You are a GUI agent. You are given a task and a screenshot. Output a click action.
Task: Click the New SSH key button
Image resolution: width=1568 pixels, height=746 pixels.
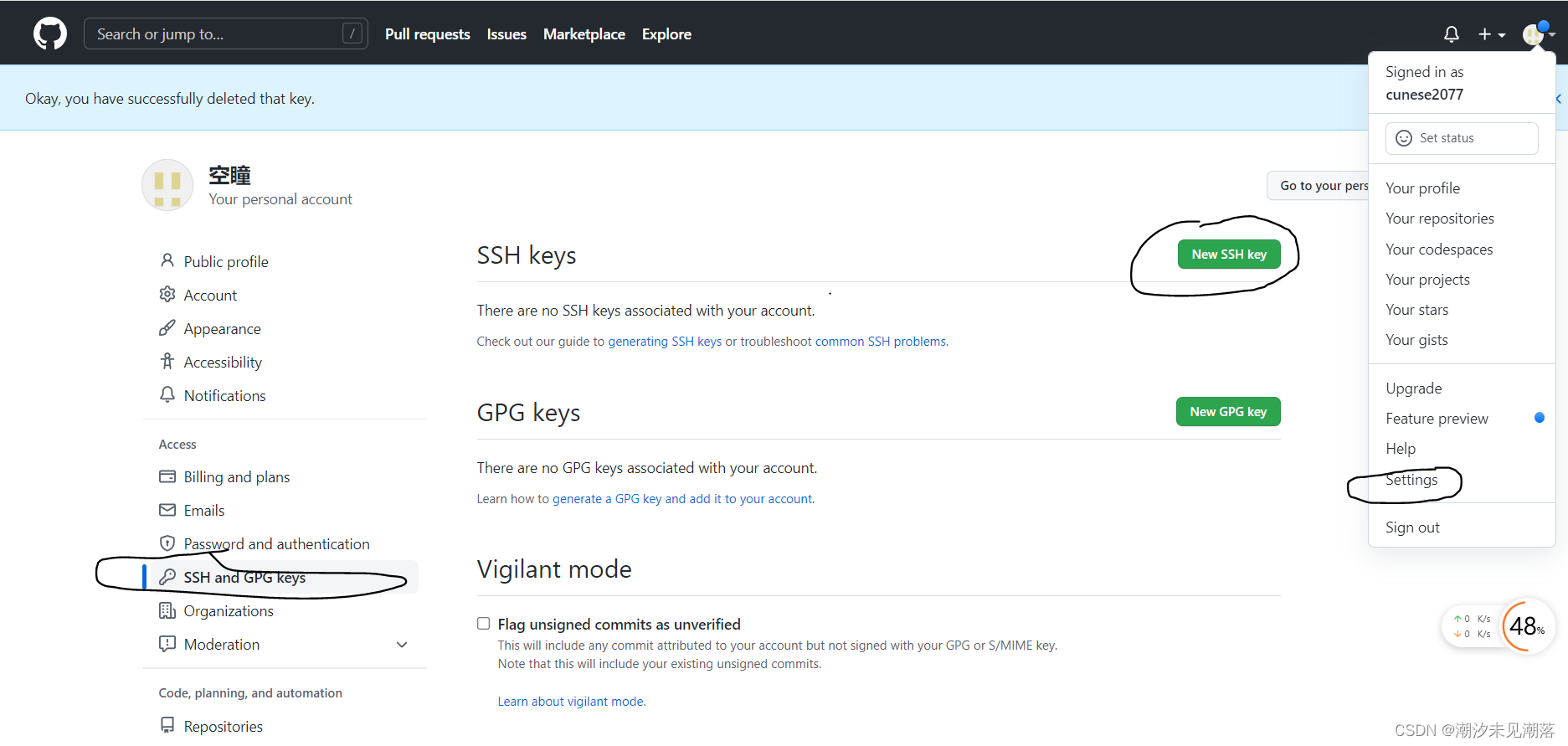point(1229,255)
